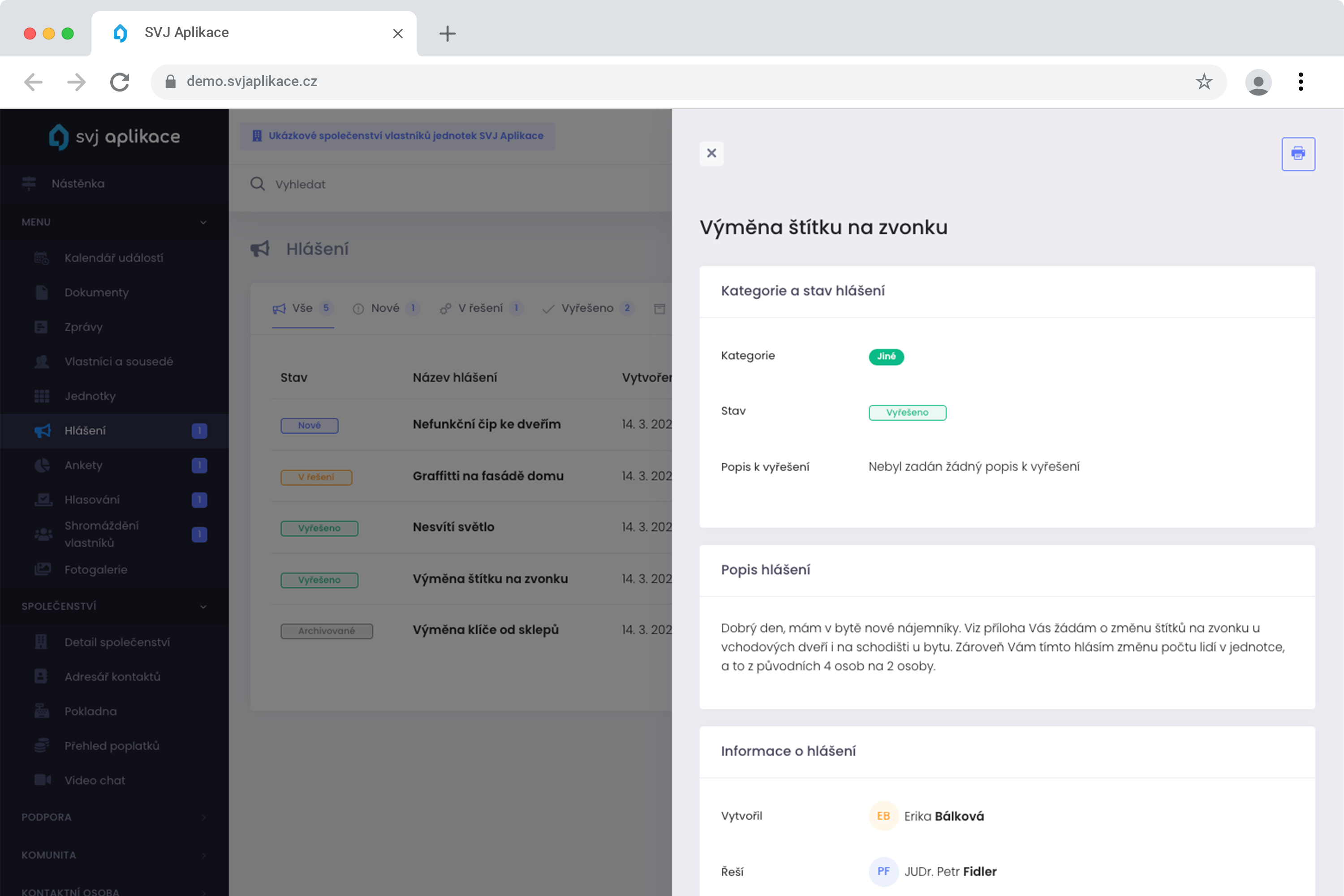Open Nefunkční čip ke dveřím report

click(486, 425)
